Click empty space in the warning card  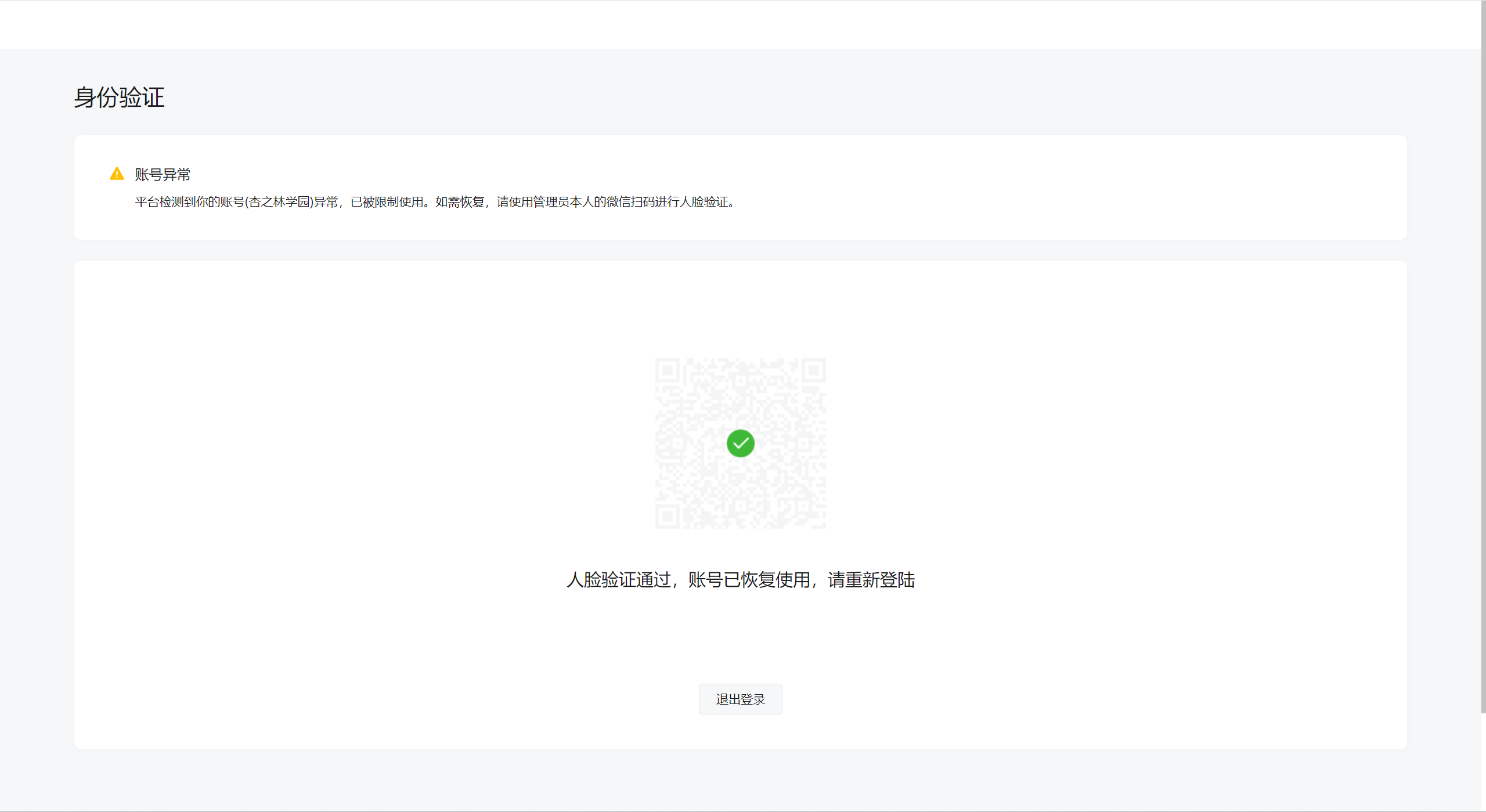(x=1045, y=187)
